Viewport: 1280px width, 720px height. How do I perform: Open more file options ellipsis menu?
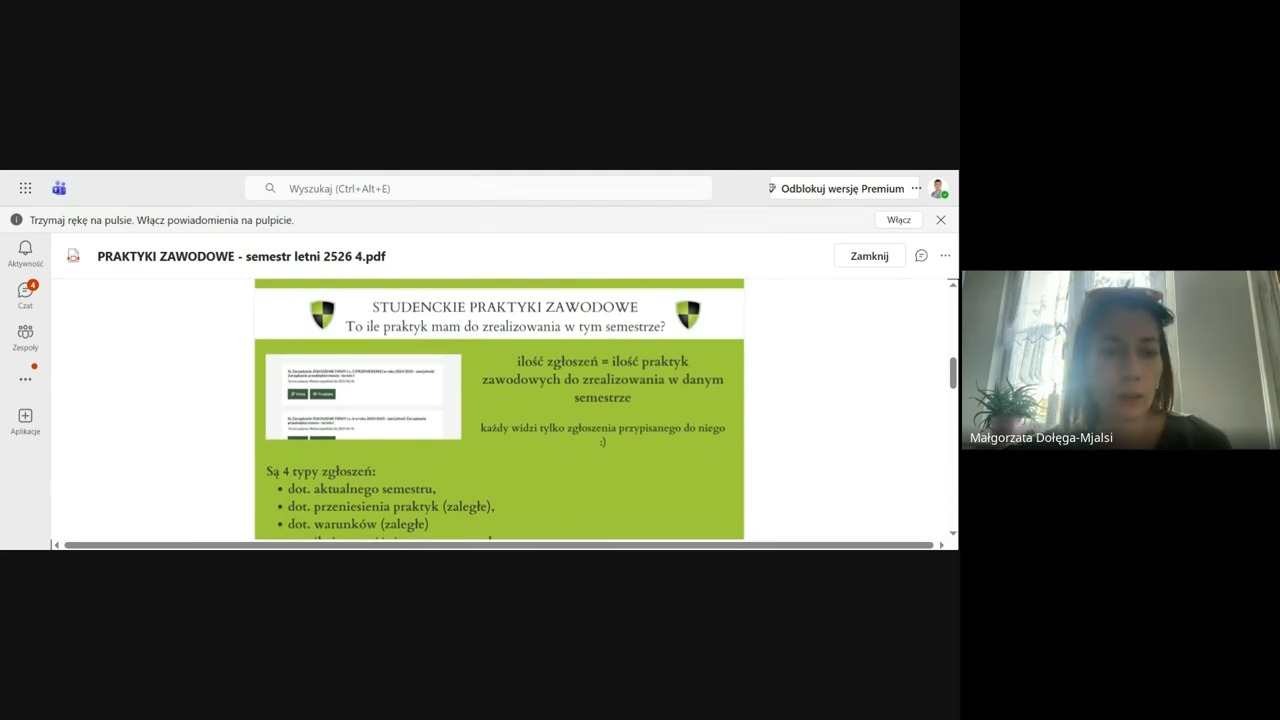pyautogui.click(x=945, y=256)
